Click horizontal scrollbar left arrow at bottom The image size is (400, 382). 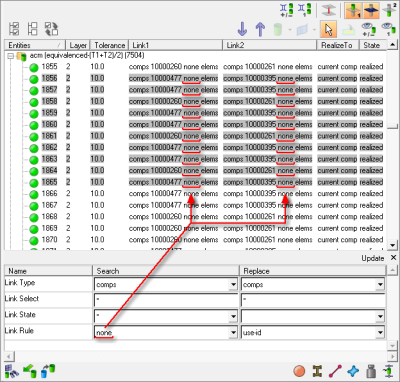coord(9,357)
